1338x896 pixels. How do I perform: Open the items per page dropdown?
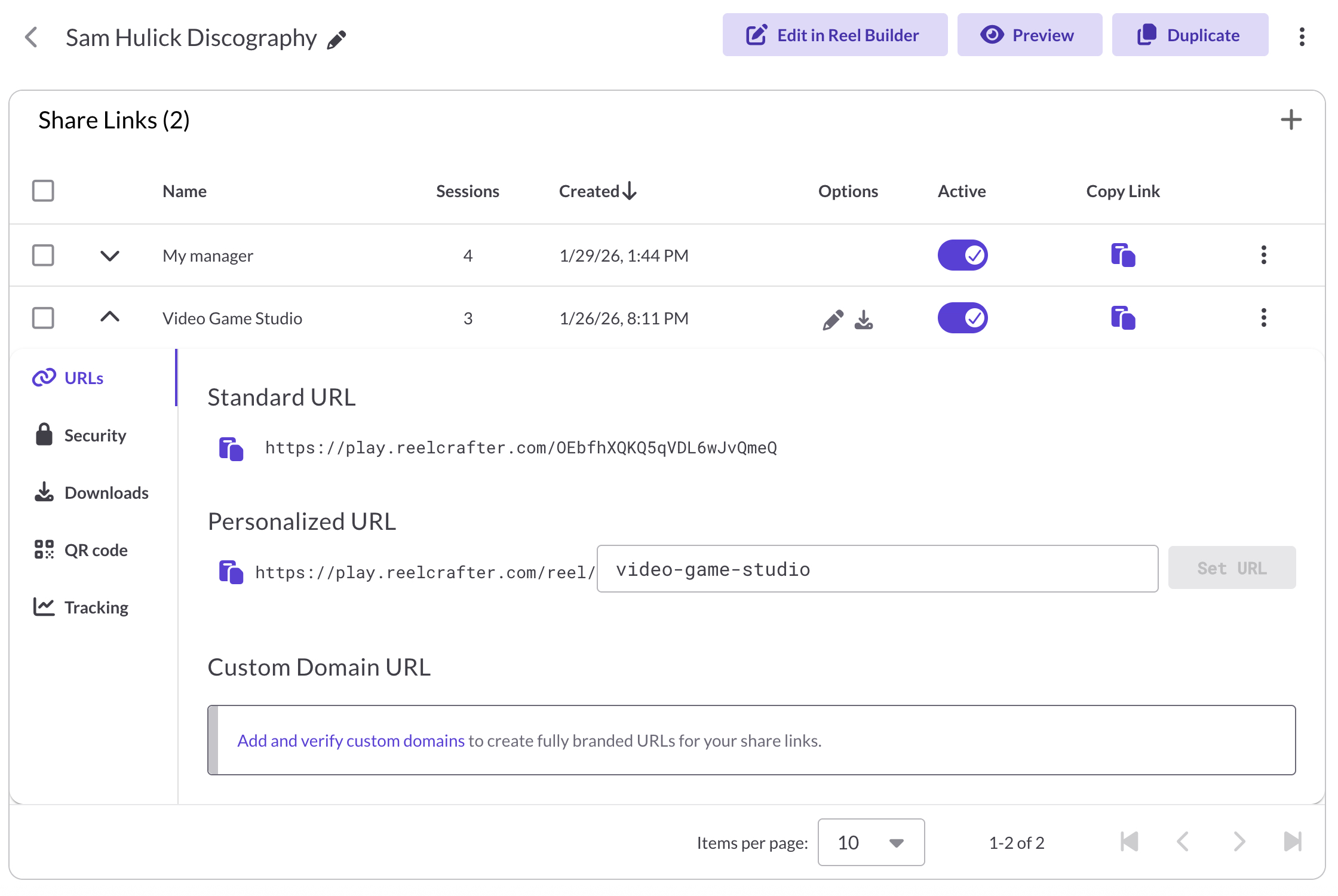coord(871,842)
